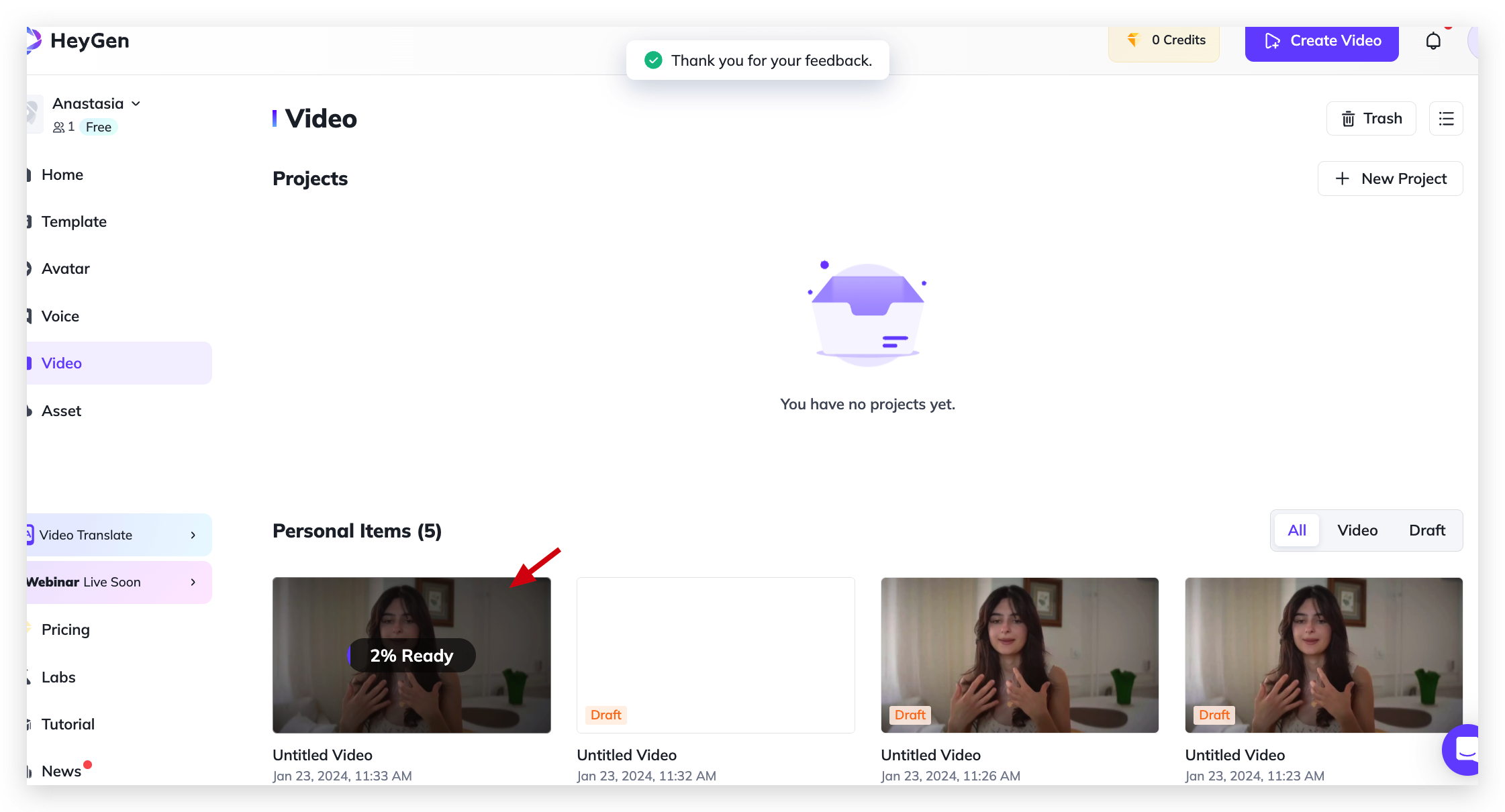Click the plus icon for New Project
This screenshot has height=812, width=1505.
coord(1342,179)
